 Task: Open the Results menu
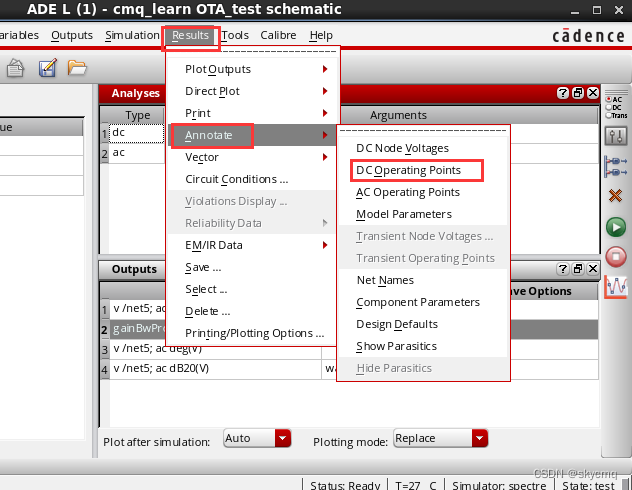coord(190,35)
